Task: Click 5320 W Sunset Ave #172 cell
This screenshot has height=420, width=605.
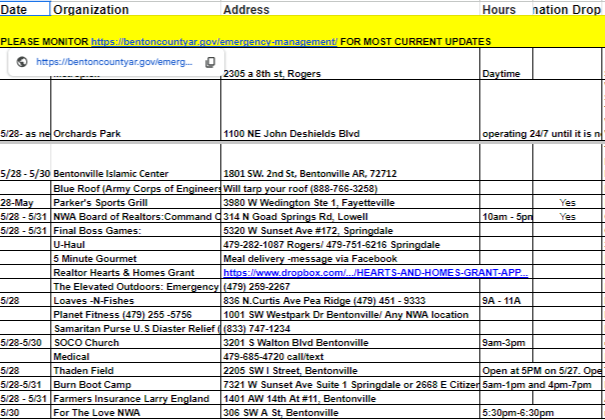Action: pos(350,230)
